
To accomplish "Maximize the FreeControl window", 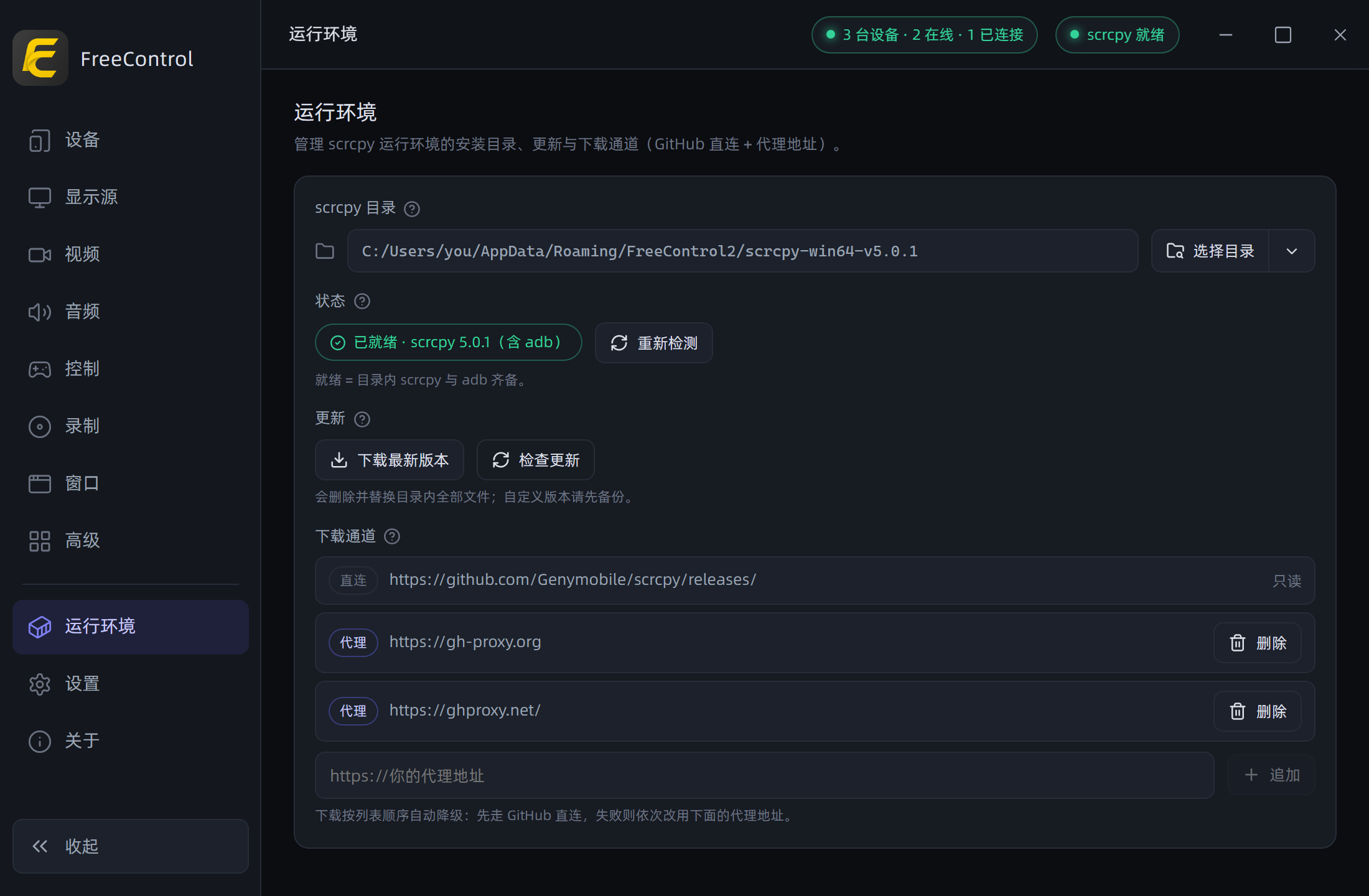I will 1283,35.
